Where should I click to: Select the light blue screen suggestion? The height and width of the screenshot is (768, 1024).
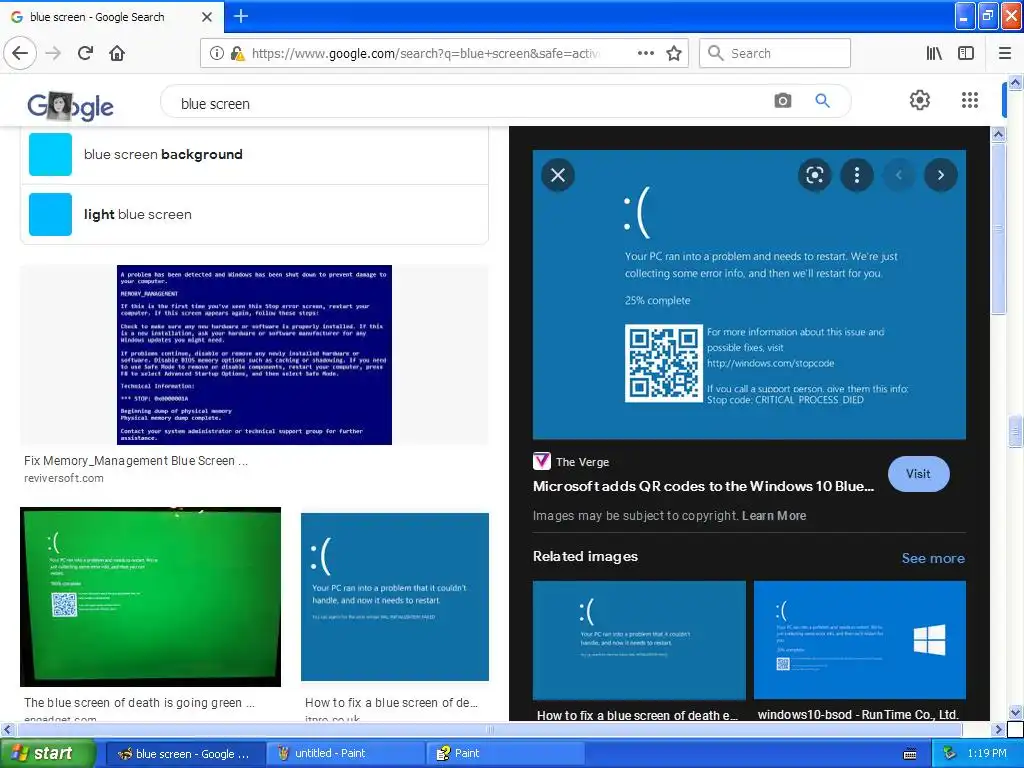click(255, 214)
